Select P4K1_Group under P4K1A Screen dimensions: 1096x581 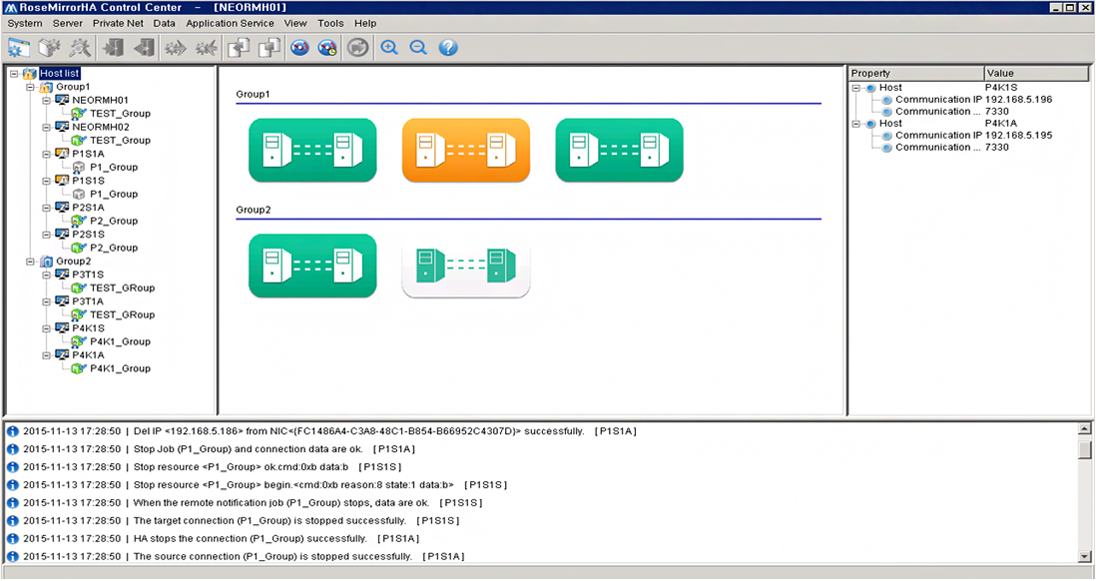click(x=120, y=369)
